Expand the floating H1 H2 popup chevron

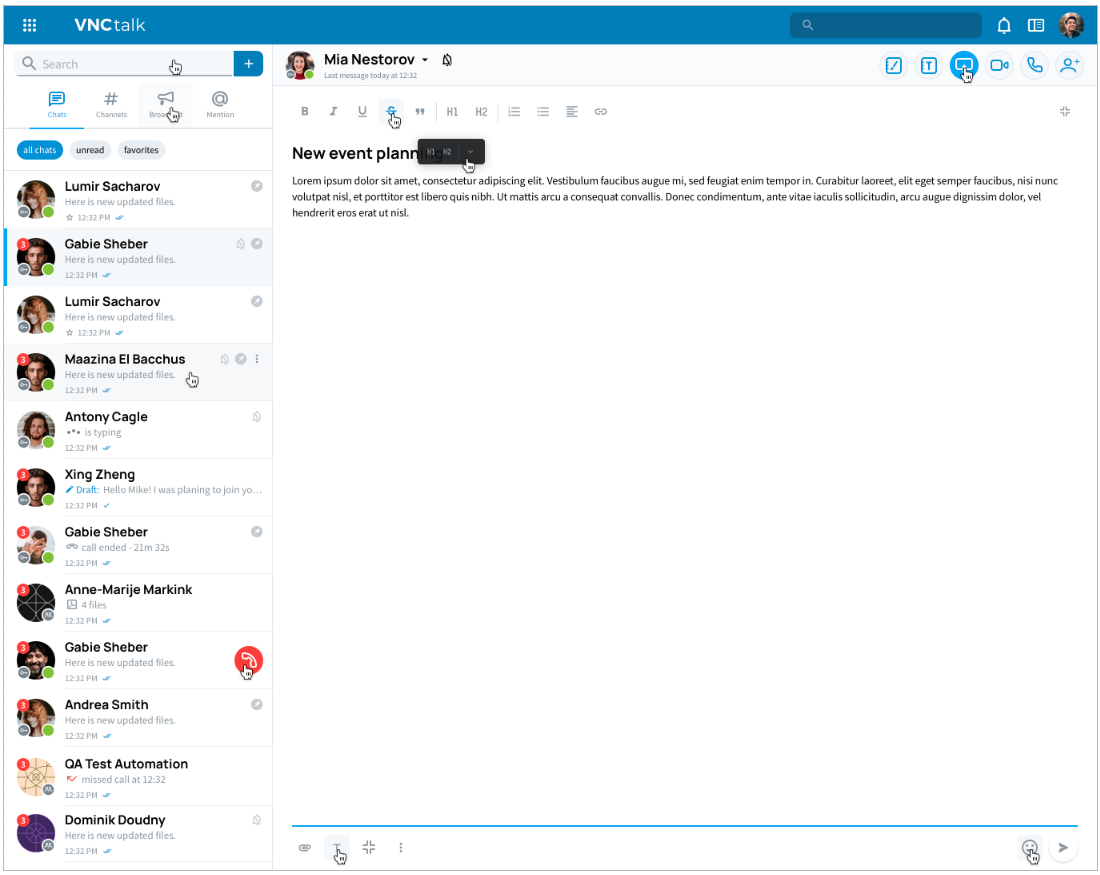pyautogui.click(x=470, y=152)
